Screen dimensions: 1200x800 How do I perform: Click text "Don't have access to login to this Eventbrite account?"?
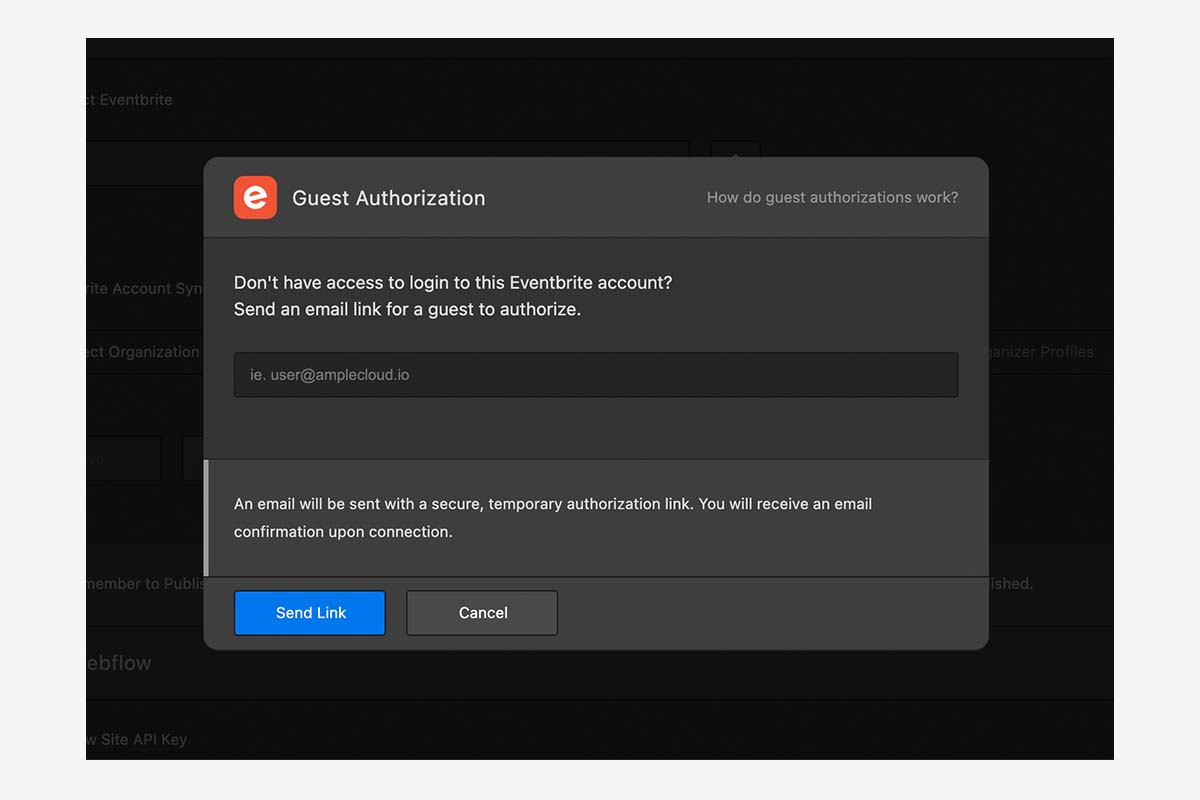click(453, 283)
